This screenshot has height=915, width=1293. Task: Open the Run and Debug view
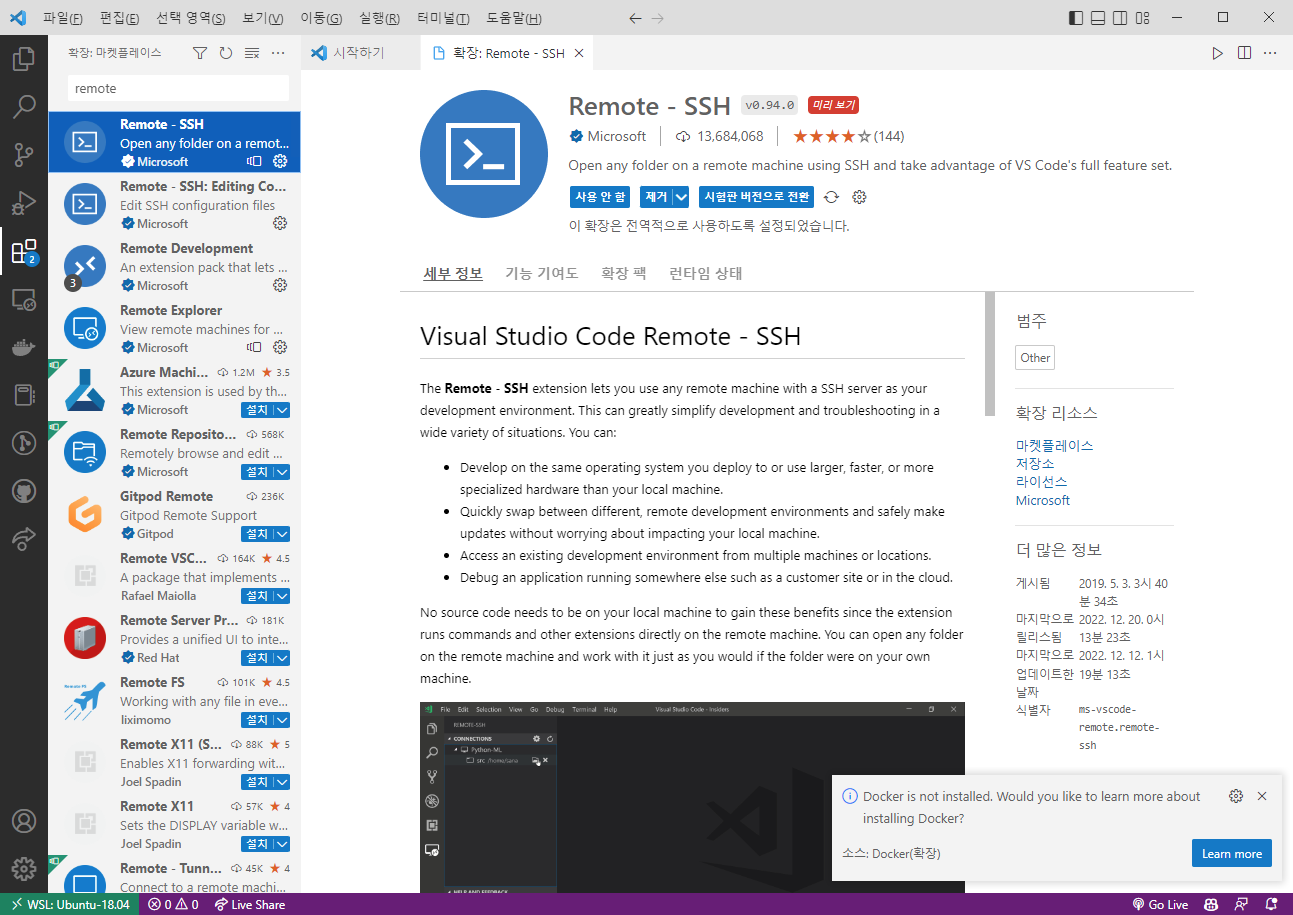click(24, 202)
